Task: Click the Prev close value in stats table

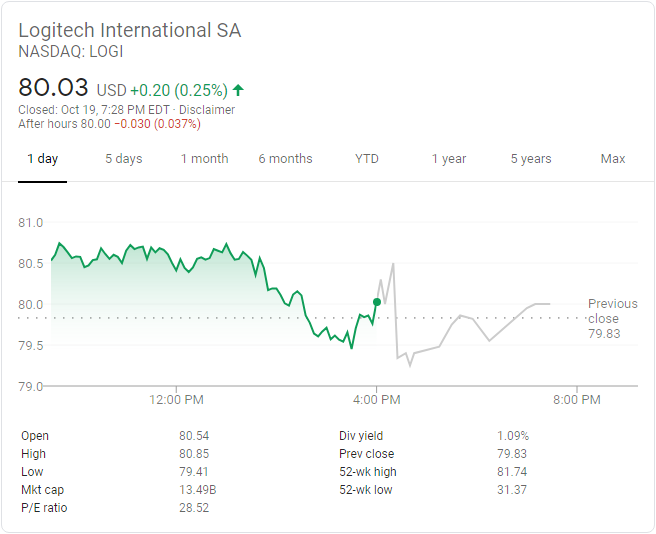Action: coord(512,454)
